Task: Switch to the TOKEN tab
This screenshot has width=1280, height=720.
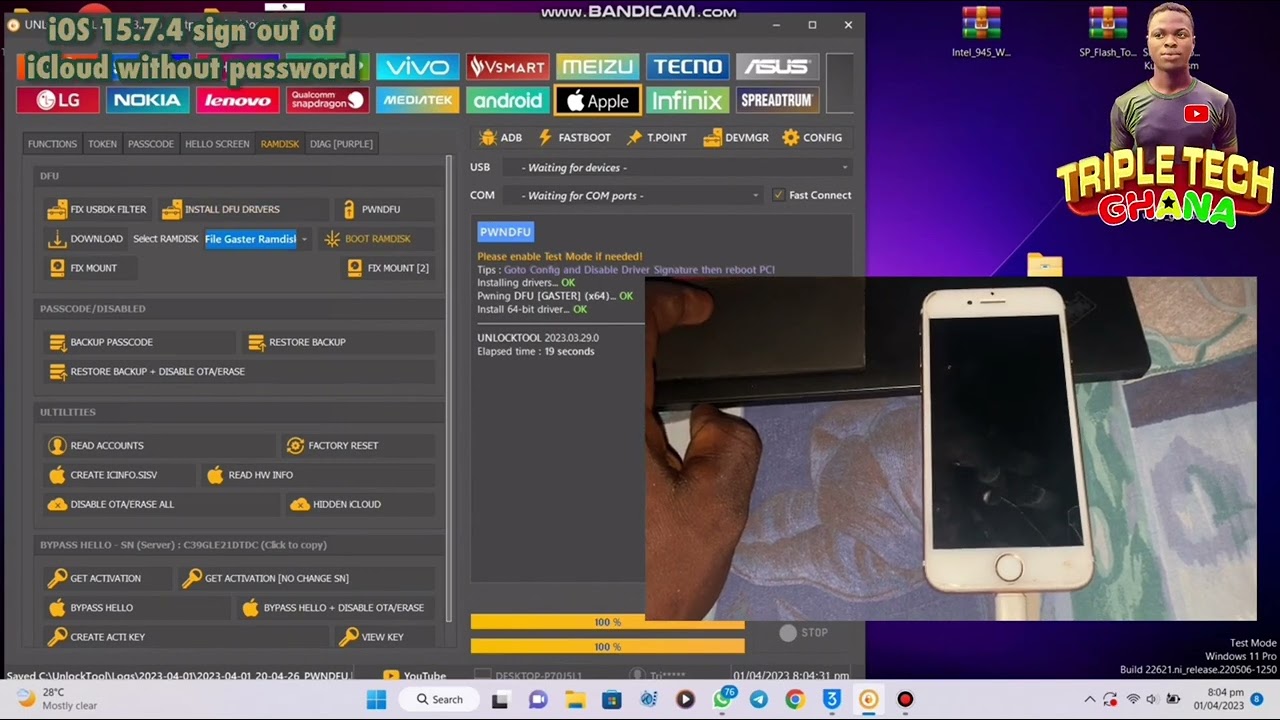Action: [102, 144]
